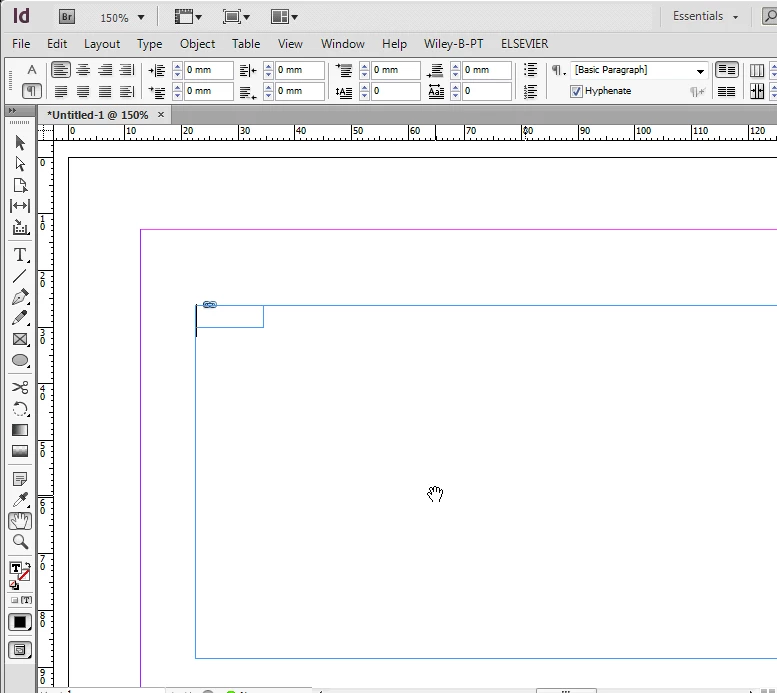The width and height of the screenshot is (777, 693).
Task: Open the Layout menu
Action: (102, 44)
